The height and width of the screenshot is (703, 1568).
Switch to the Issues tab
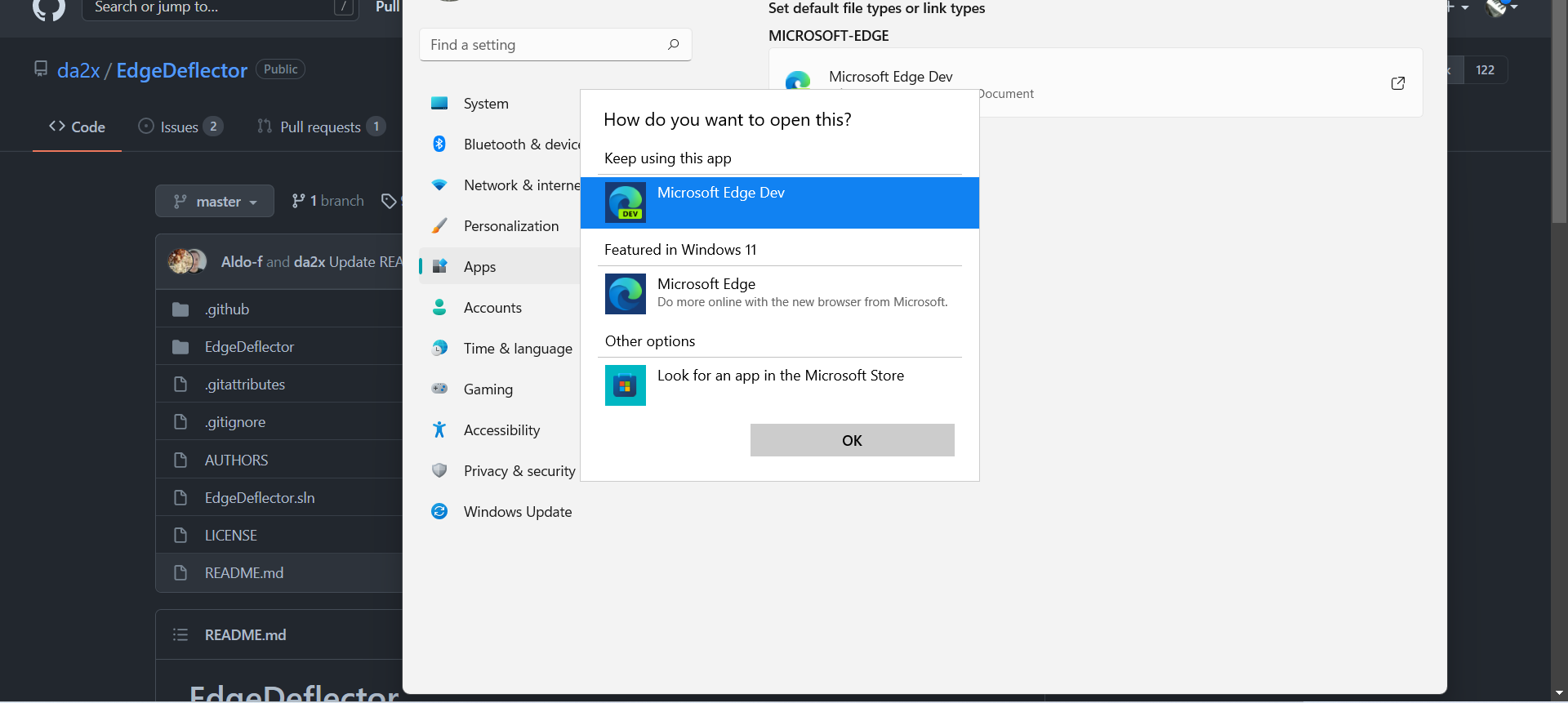[x=180, y=127]
